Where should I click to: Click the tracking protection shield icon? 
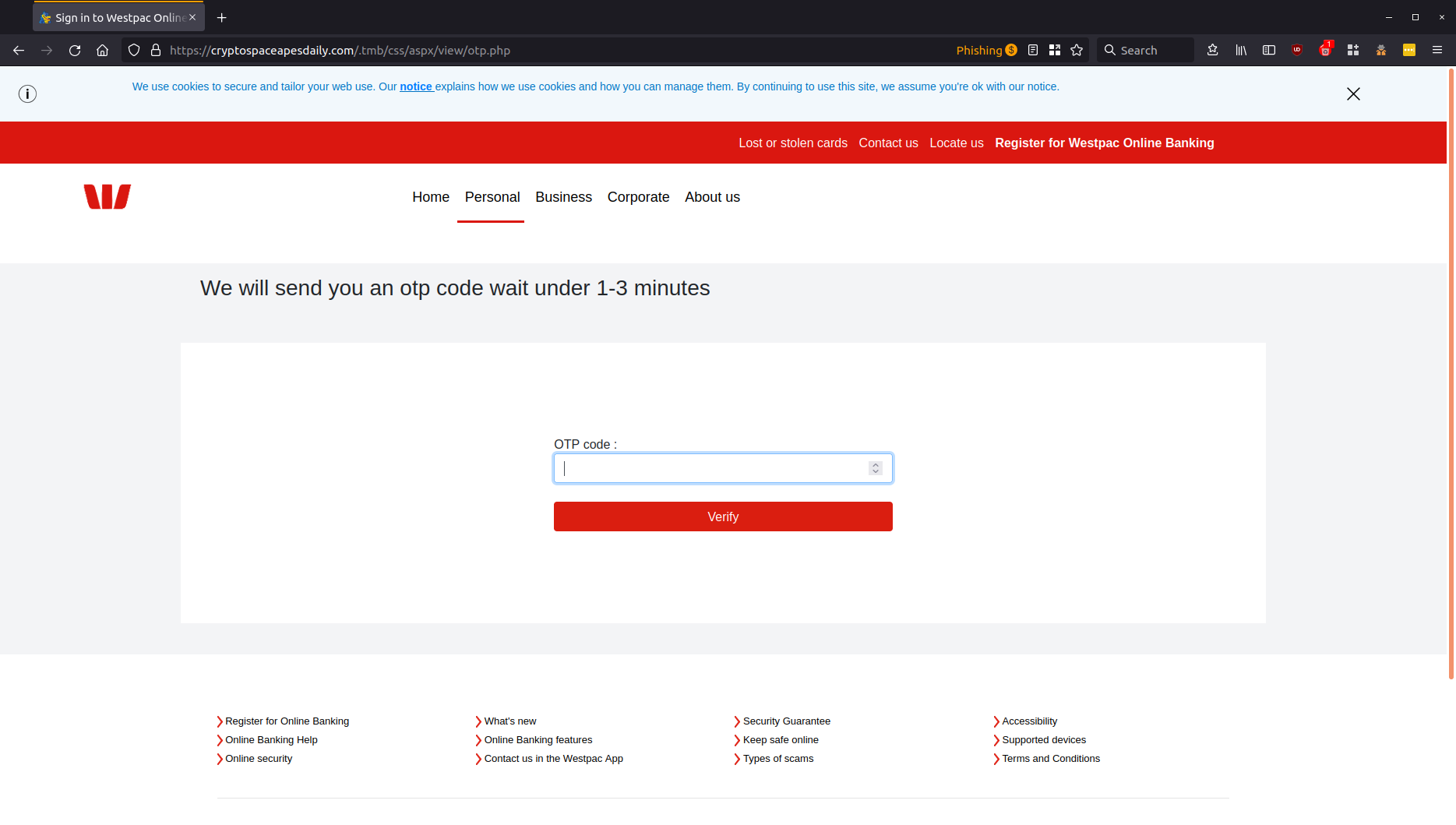133,49
